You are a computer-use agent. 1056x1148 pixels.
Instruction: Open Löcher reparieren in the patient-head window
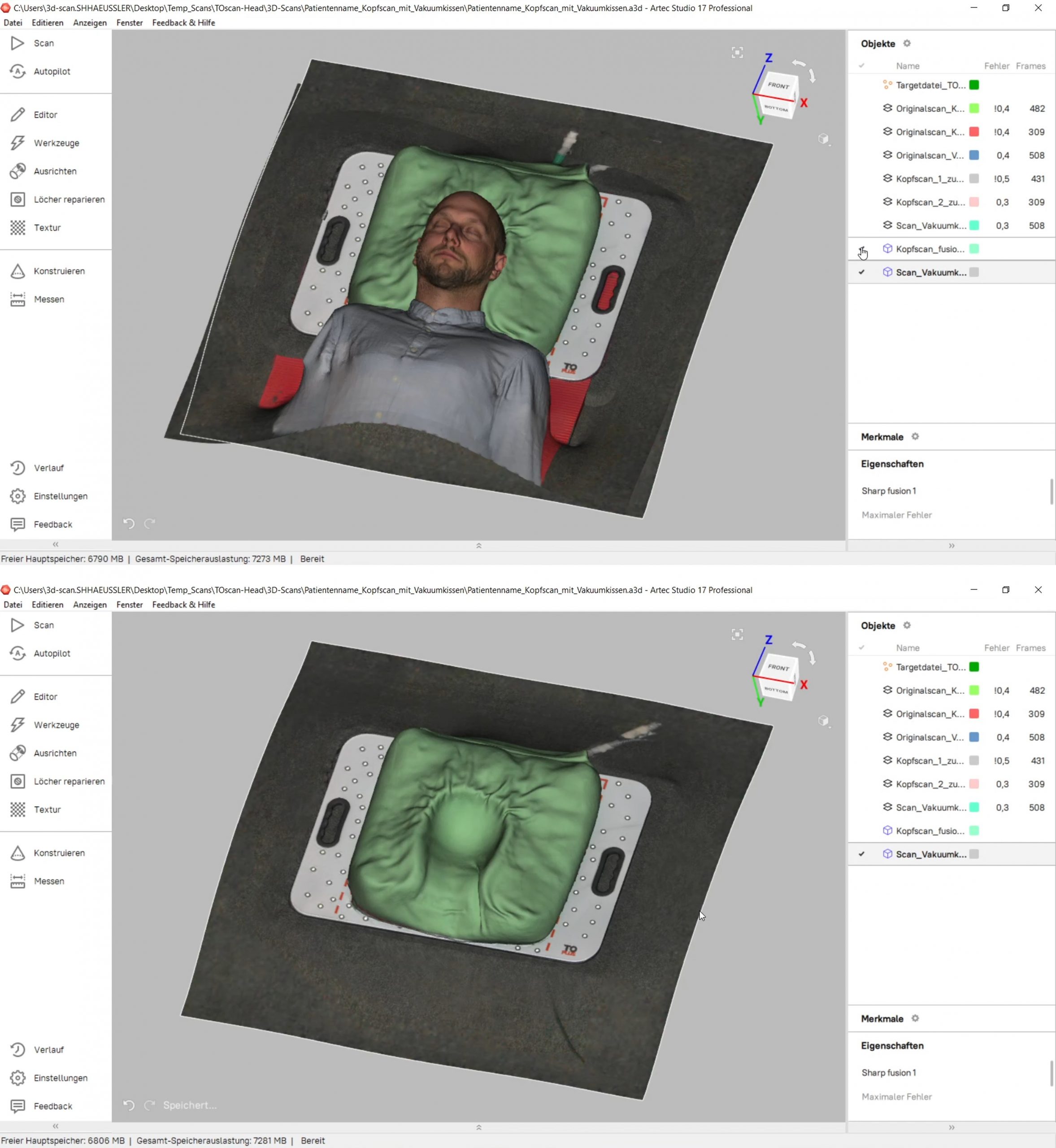pos(58,200)
